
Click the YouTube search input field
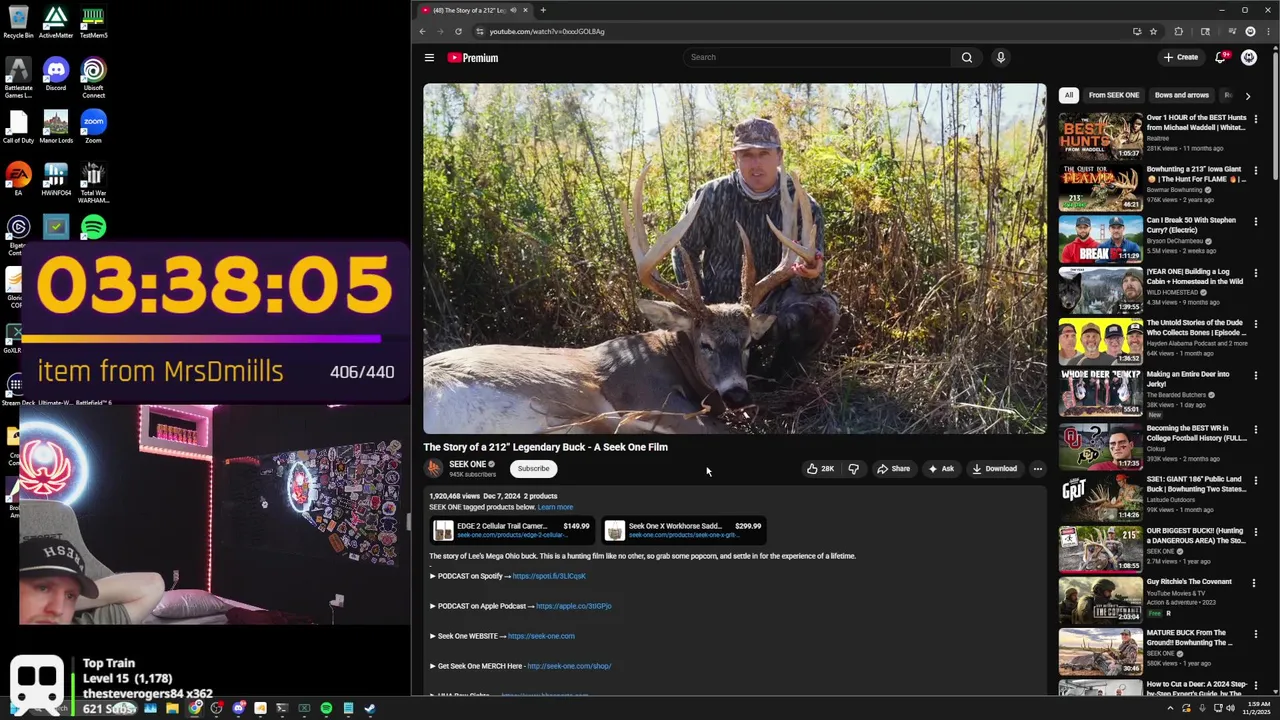tap(816, 58)
